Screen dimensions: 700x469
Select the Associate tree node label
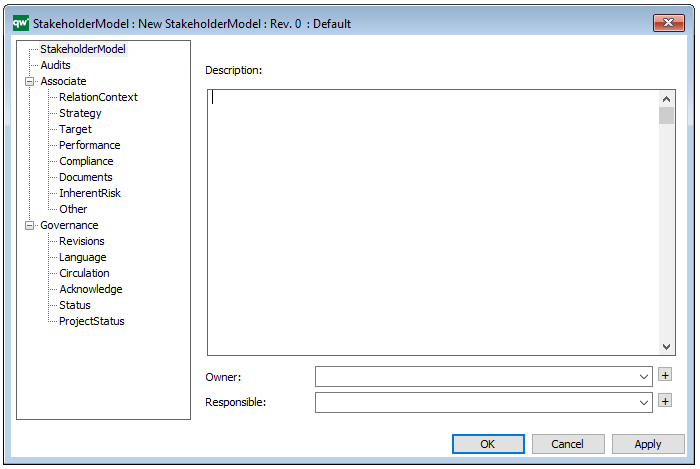(x=63, y=81)
